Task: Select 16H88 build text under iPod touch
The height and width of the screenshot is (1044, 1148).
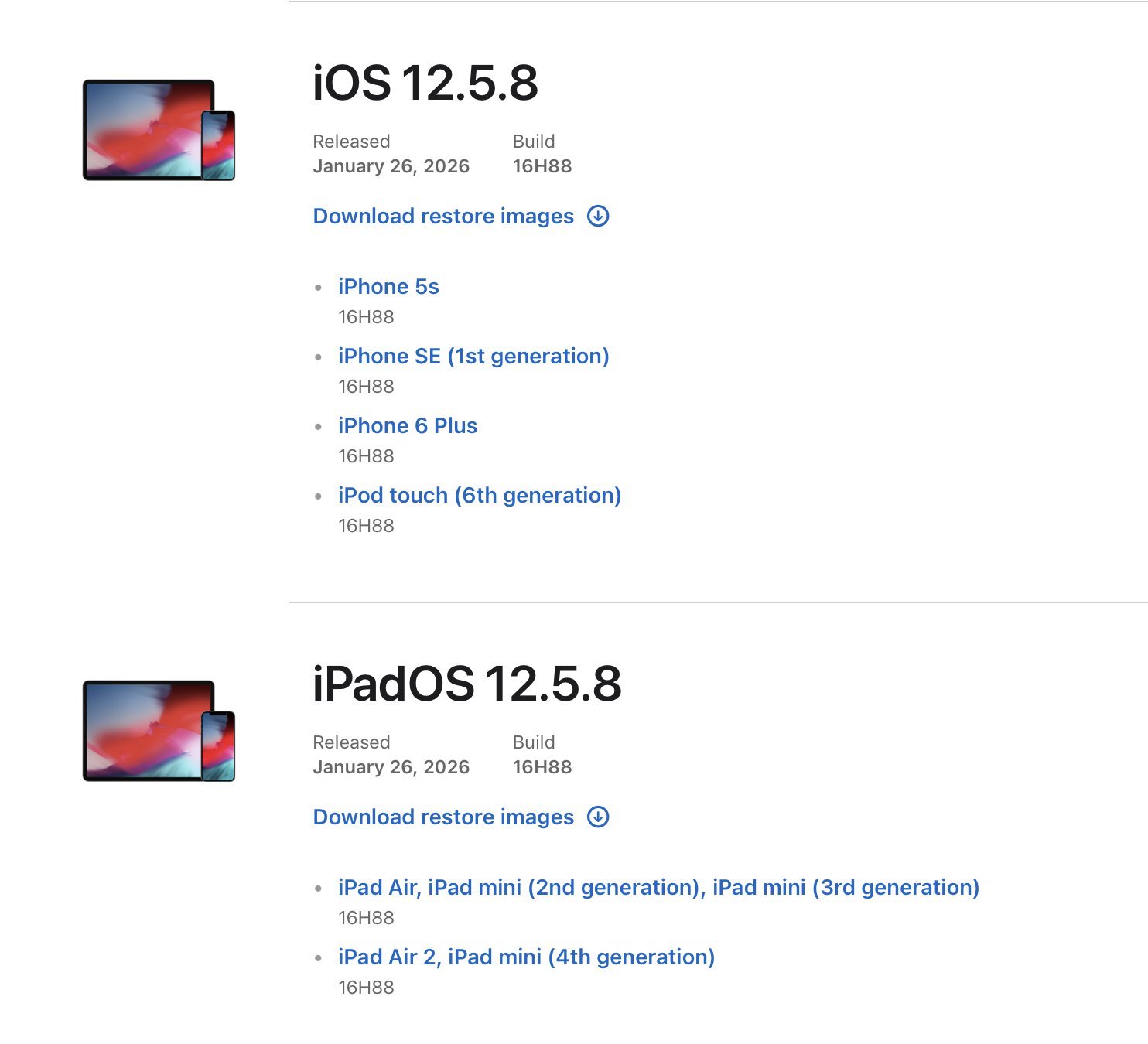Action: click(x=366, y=526)
